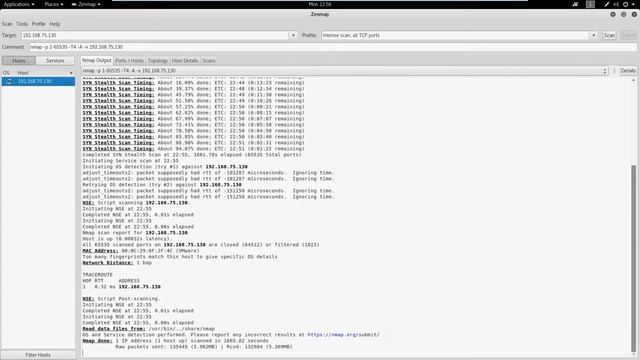
Task: Click the 'MAC Address:' line in output
Action: 141,251
